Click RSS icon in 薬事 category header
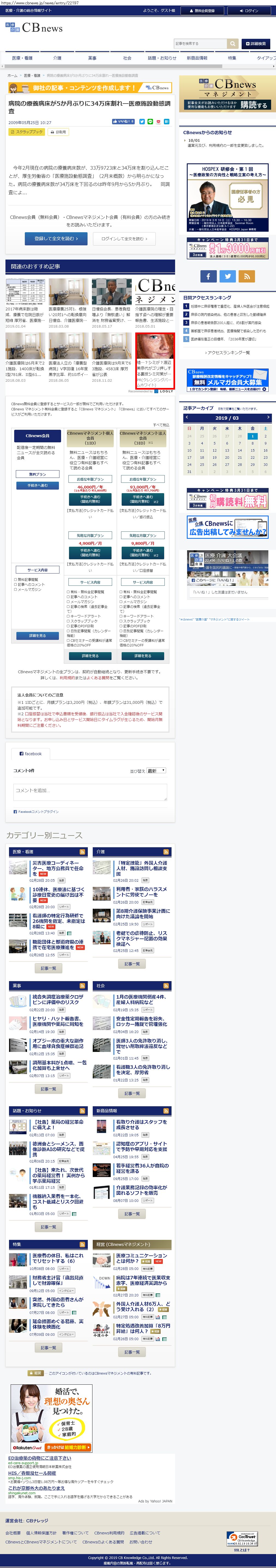276x1568 pixels. coord(83,985)
